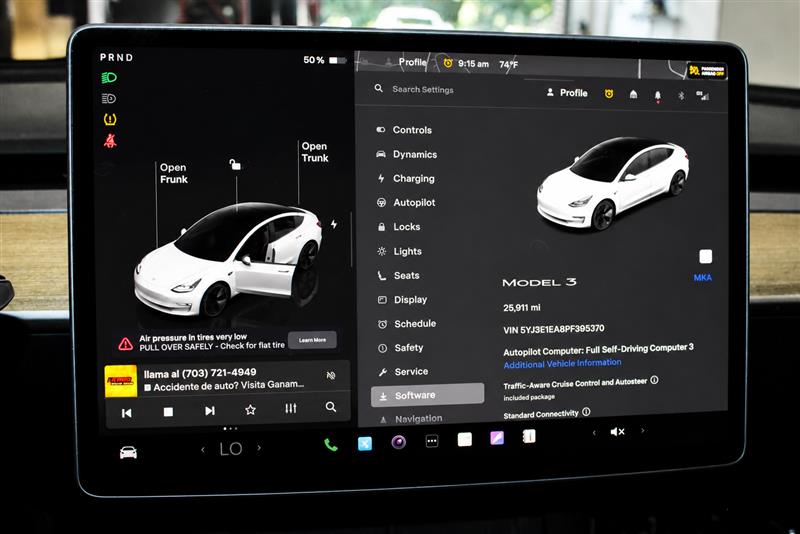
Task: Click the MKA vehicle name link
Action: point(702,277)
